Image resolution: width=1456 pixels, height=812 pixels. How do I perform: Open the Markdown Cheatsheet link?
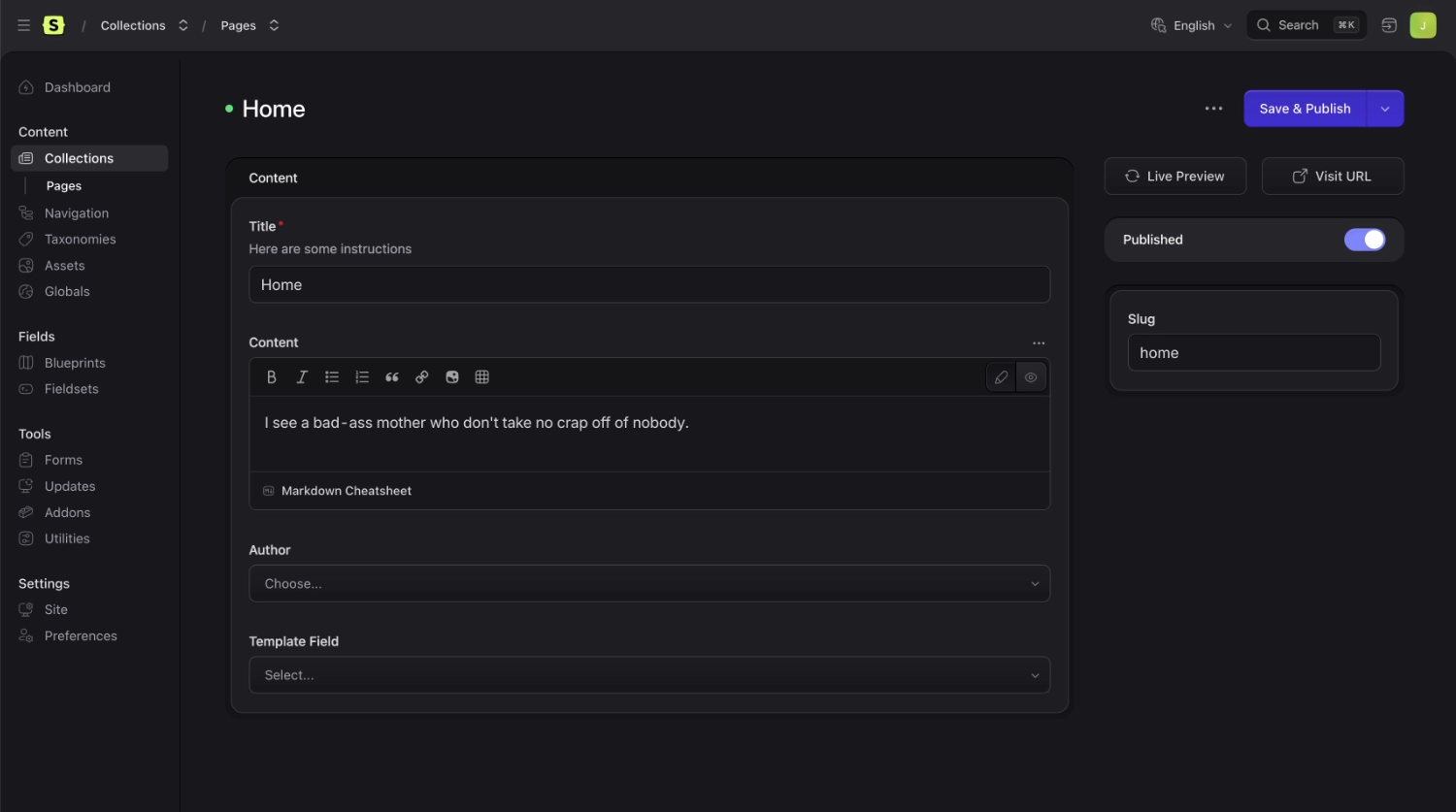(x=346, y=490)
